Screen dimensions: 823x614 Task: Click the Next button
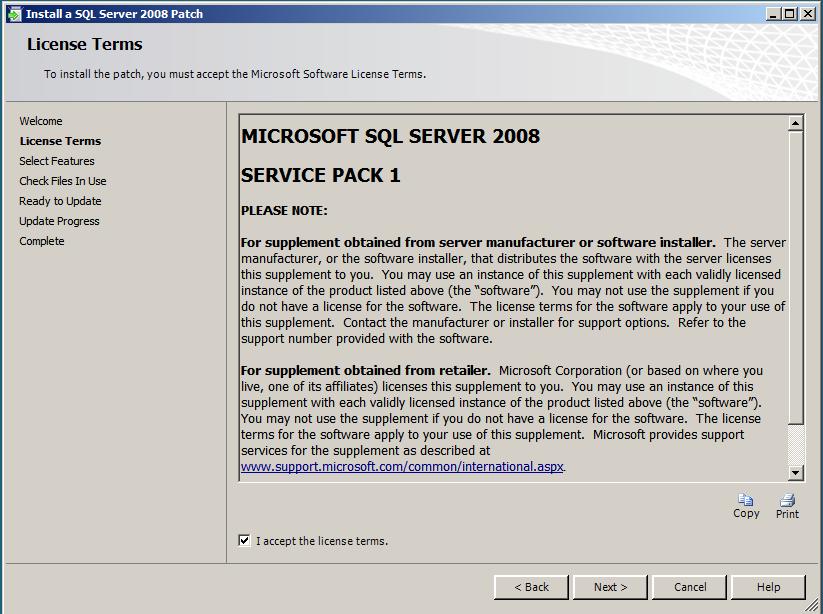click(610, 587)
